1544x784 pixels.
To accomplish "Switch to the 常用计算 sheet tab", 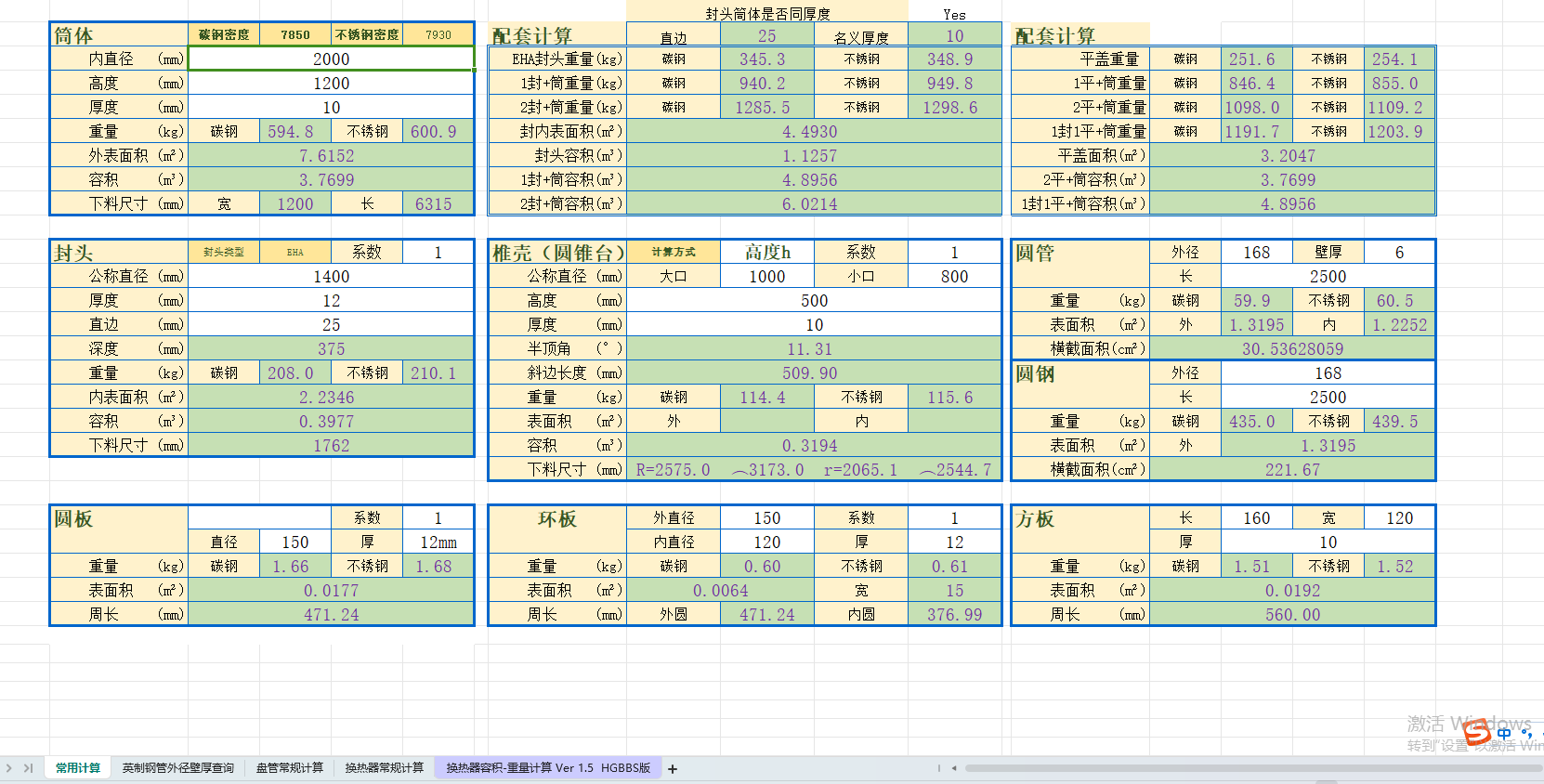I will click(x=78, y=768).
